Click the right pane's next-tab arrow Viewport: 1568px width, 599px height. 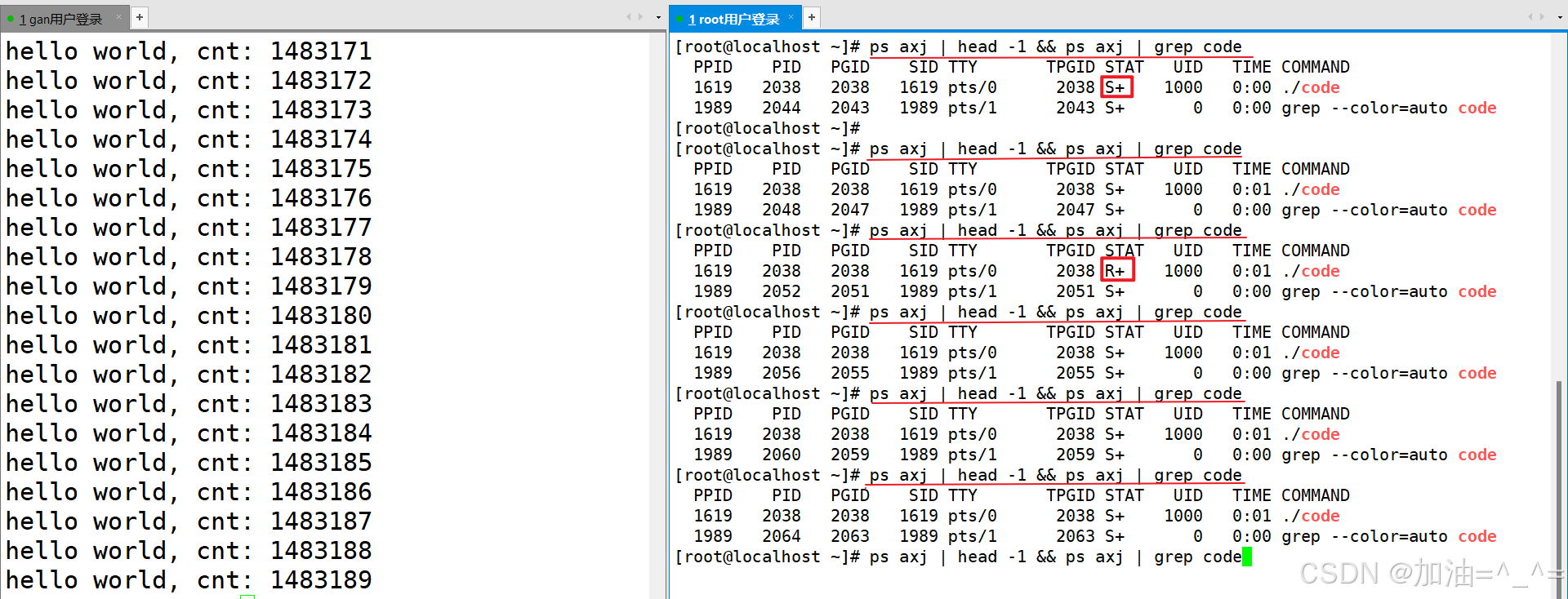pyautogui.click(x=1541, y=16)
